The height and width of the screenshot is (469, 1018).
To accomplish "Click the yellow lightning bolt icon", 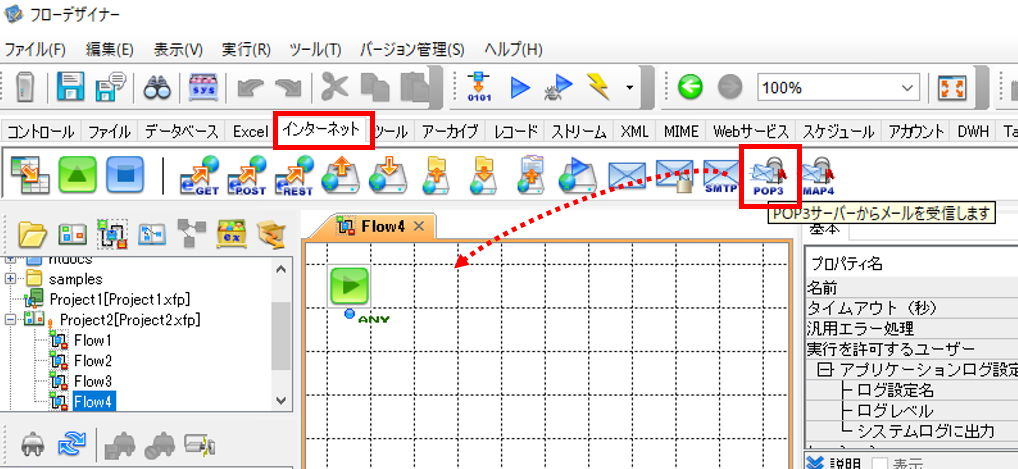I will pyautogui.click(x=598, y=87).
